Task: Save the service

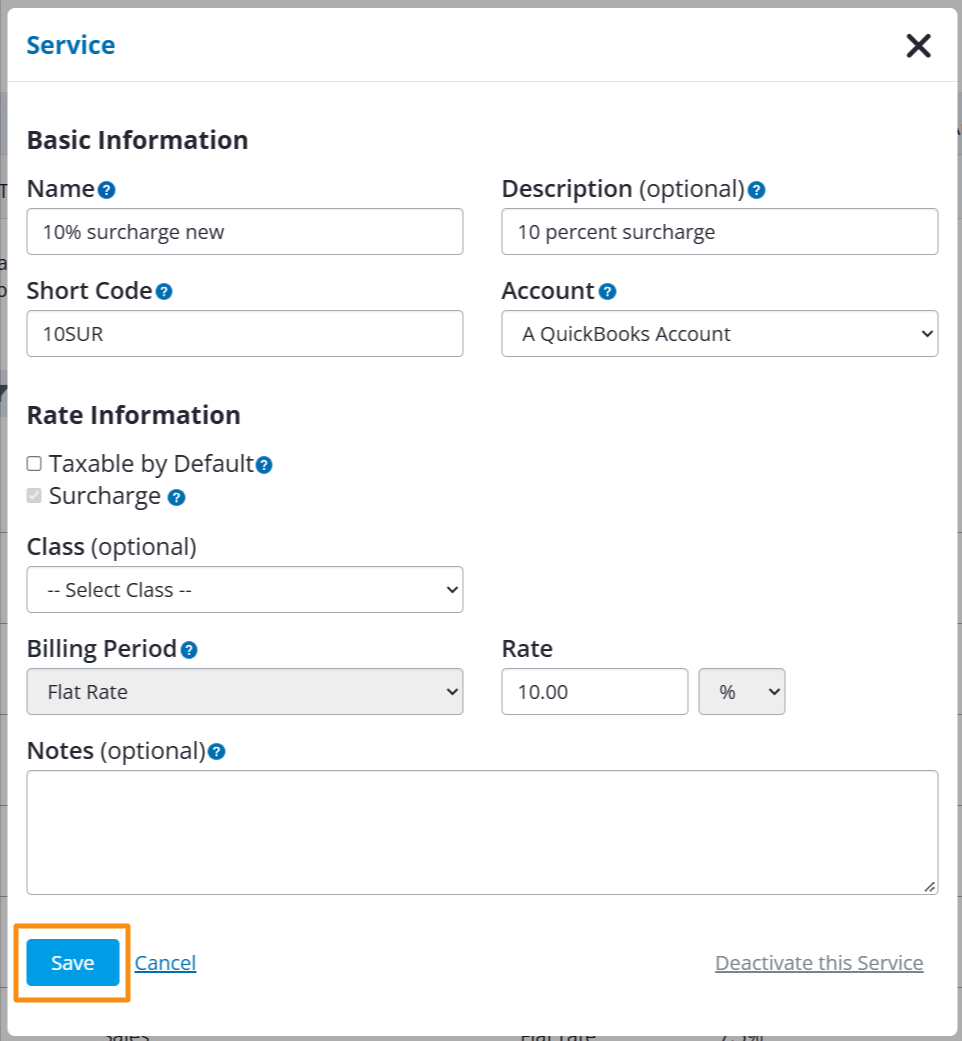Action: (73, 963)
